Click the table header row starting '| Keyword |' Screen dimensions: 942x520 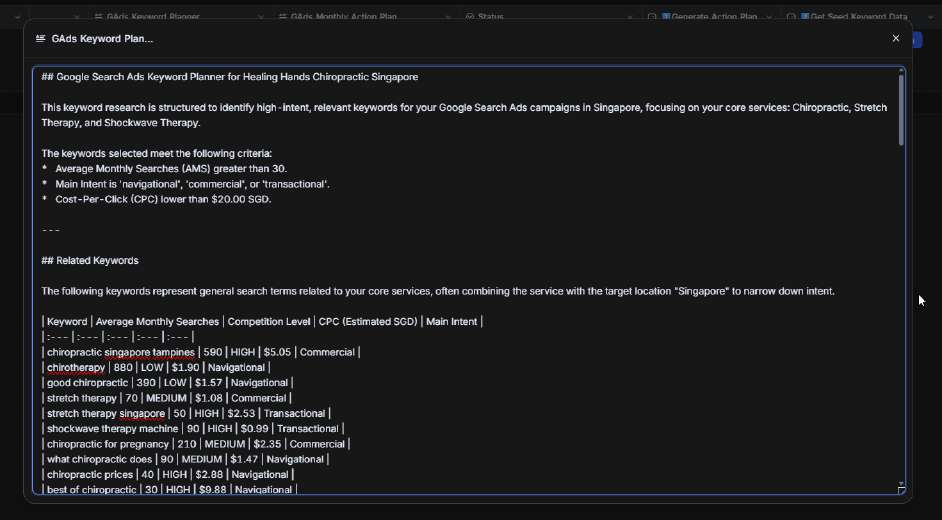pos(262,322)
